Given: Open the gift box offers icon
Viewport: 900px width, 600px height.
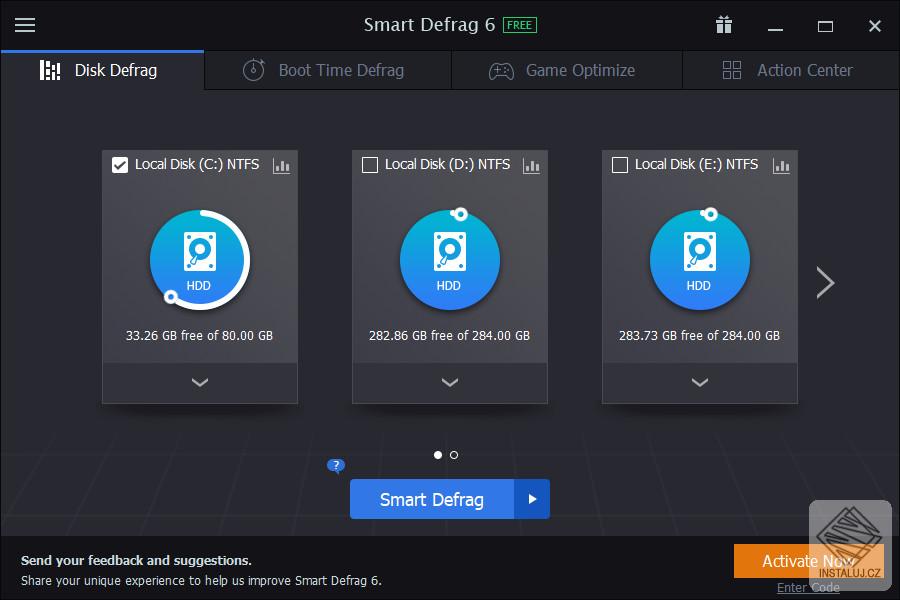Looking at the screenshot, I should click(x=724, y=25).
